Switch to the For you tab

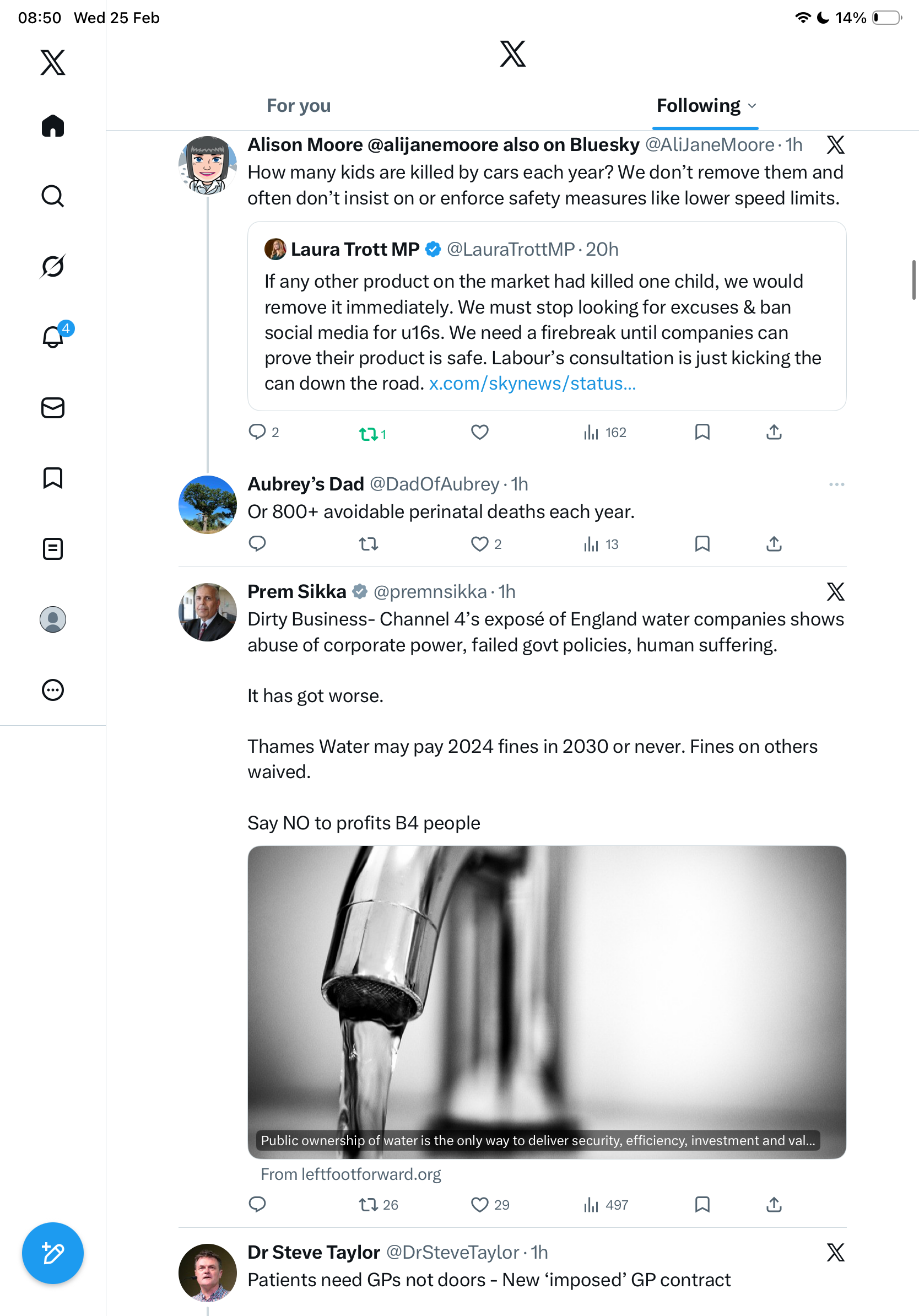(x=299, y=106)
